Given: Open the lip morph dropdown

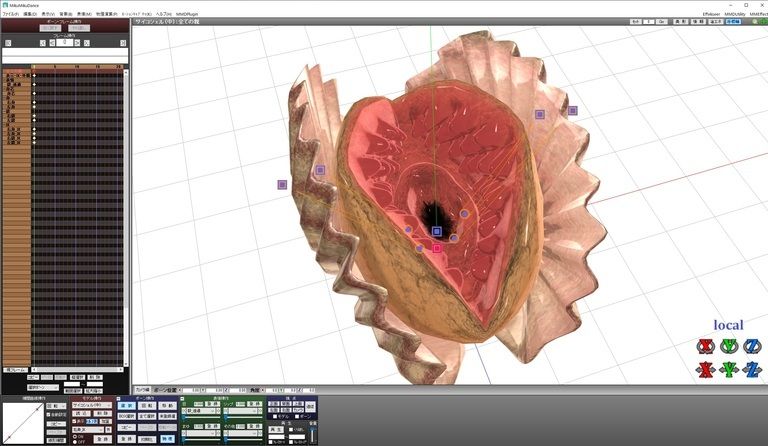Looking at the screenshot, I should coord(242,411).
